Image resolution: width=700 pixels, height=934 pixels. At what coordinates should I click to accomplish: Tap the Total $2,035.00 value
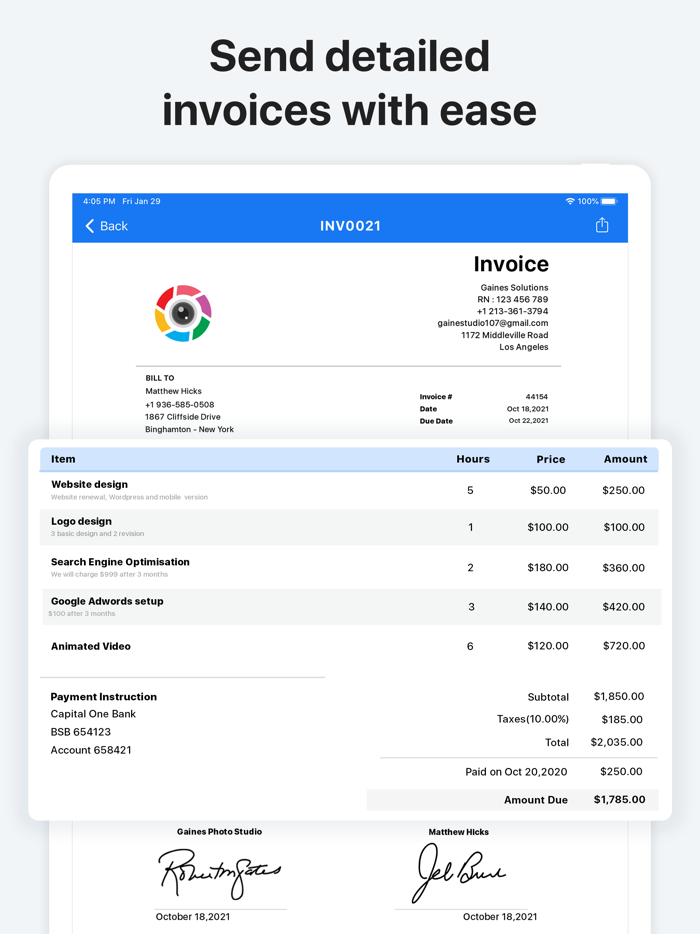click(617, 742)
